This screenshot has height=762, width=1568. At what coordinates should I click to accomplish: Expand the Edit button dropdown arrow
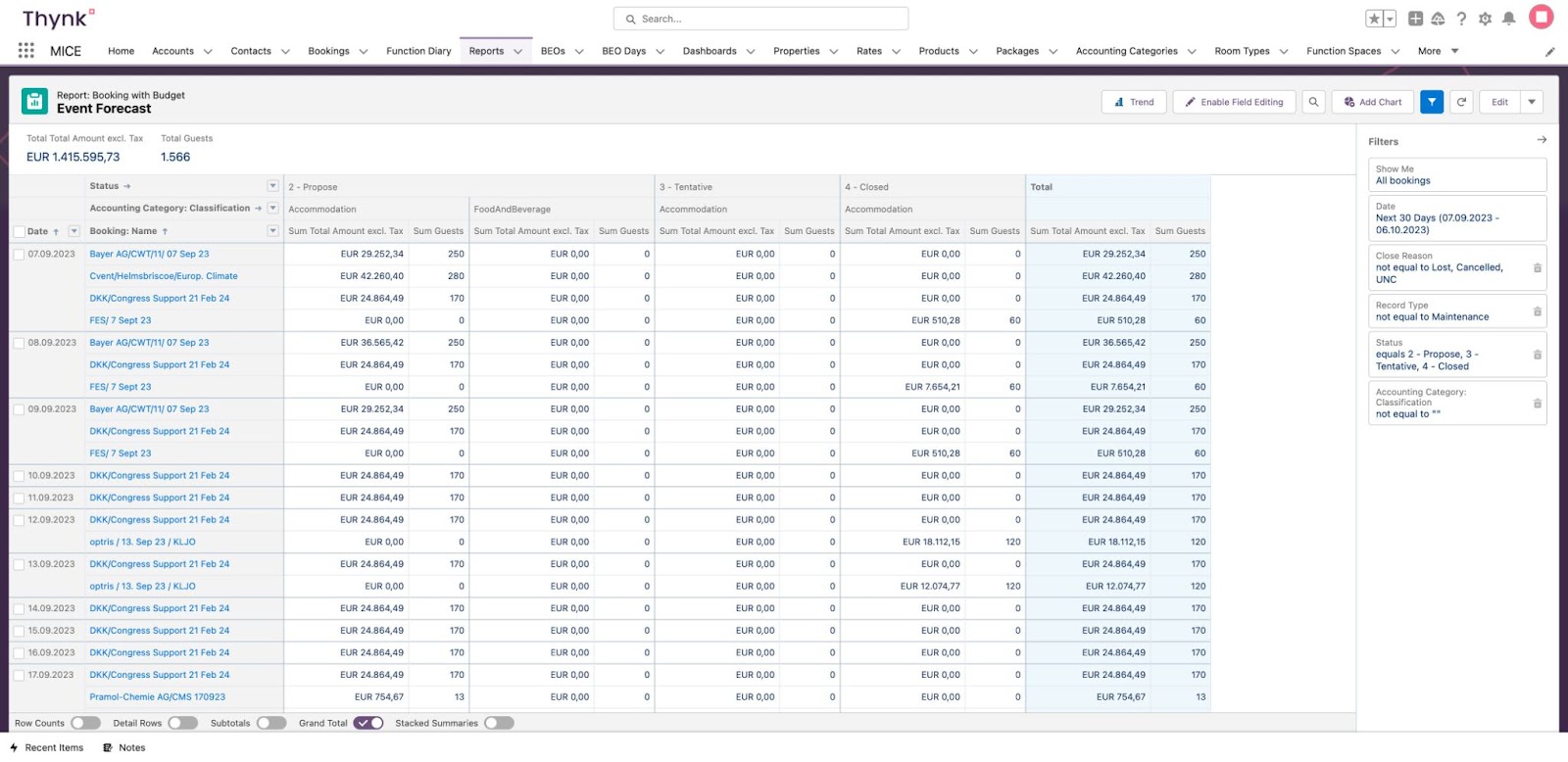click(1532, 102)
